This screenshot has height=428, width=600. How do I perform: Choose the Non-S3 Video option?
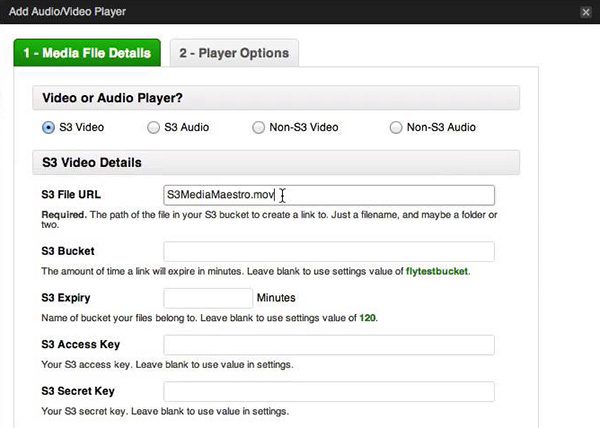click(258, 127)
